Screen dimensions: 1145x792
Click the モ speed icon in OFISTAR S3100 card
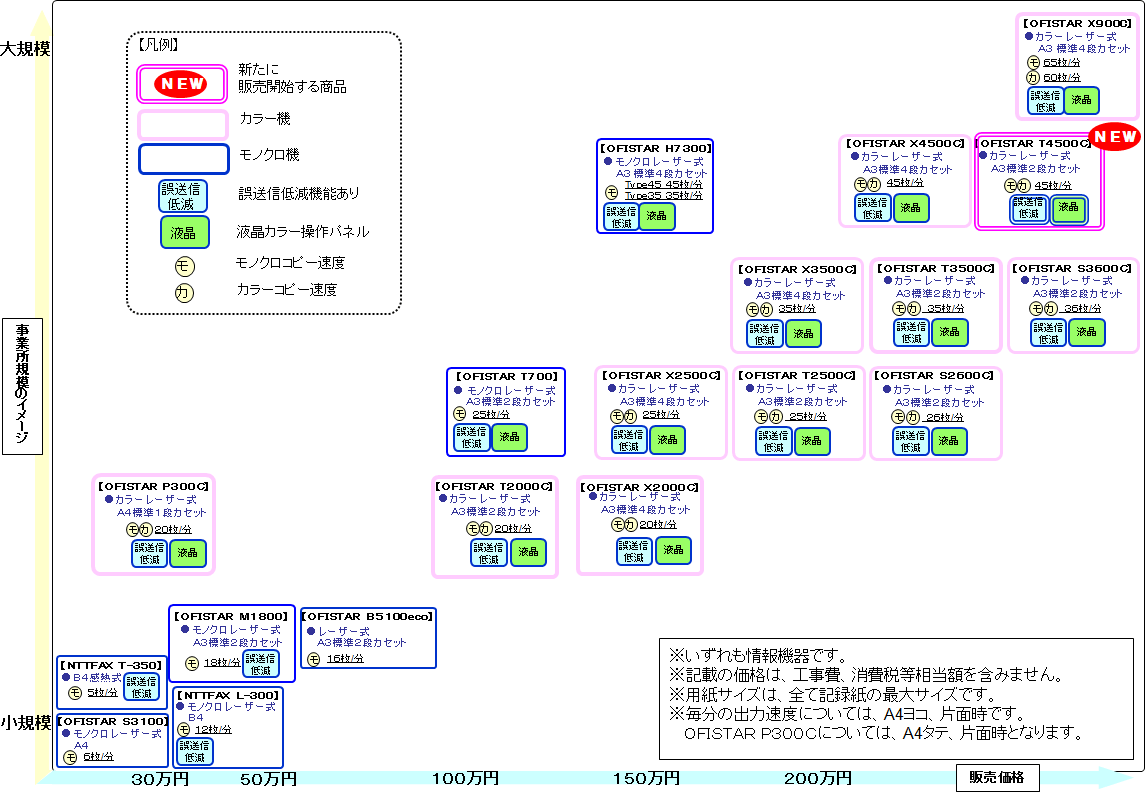[70, 758]
